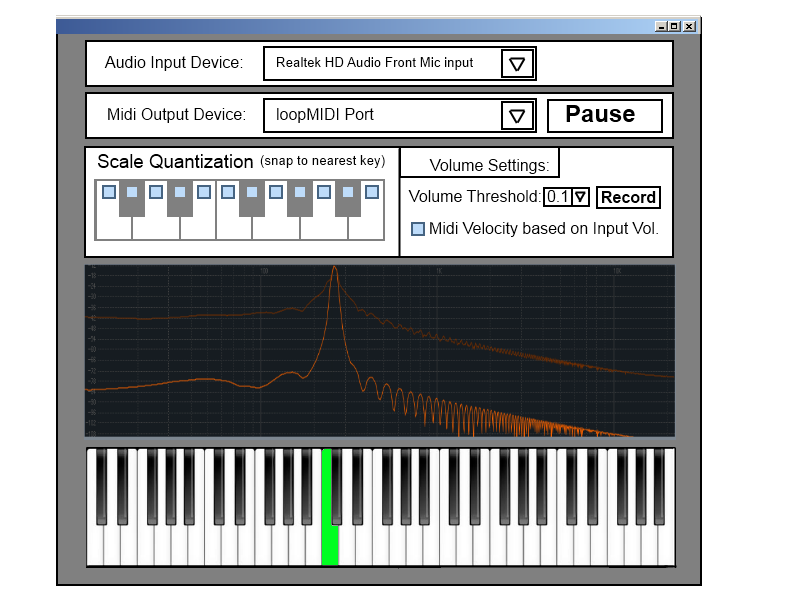
Task: Toggle the B key checkbox in Scale Quantization
Action: 372,192
